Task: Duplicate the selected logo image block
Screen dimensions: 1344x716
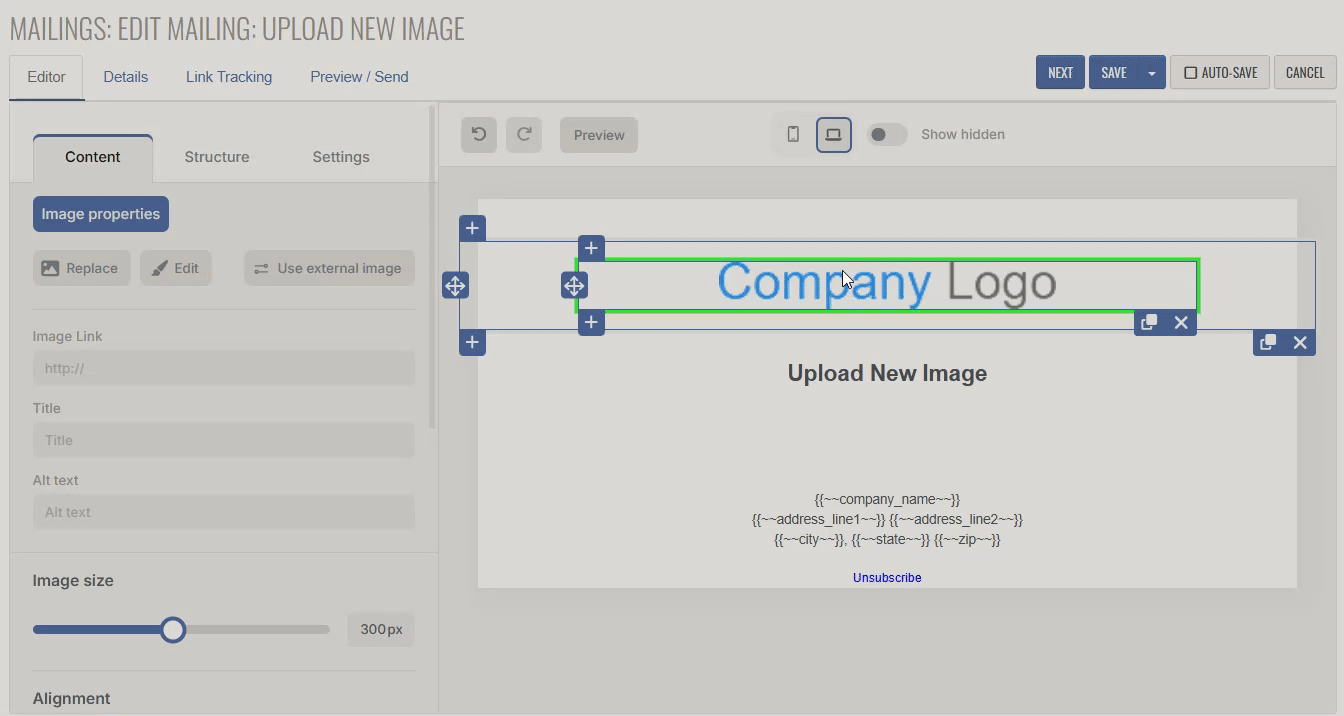Action: click(1149, 322)
